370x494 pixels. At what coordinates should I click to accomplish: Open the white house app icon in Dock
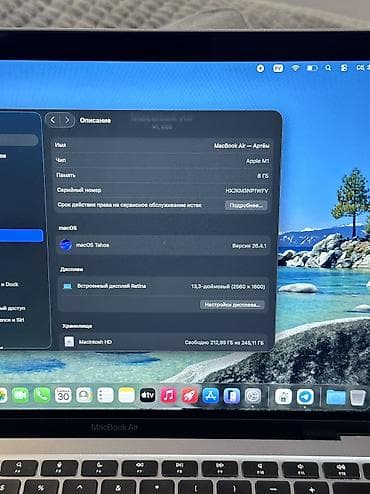click(283, 396)
